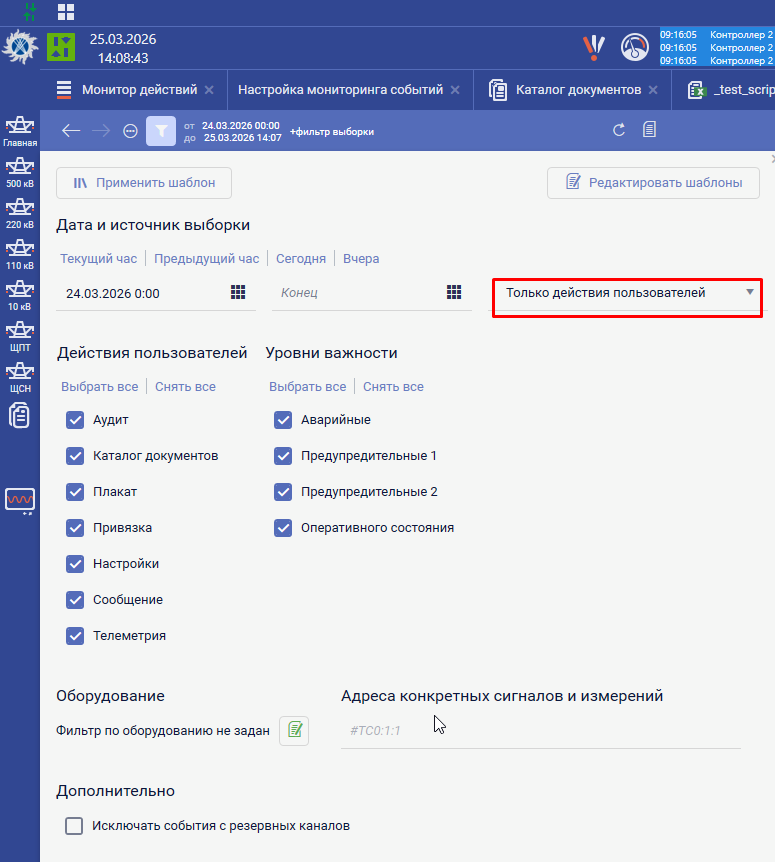Uncheck the Аудит checkbox
Viewport: 775px width, 862px height.
coord(75,420)
